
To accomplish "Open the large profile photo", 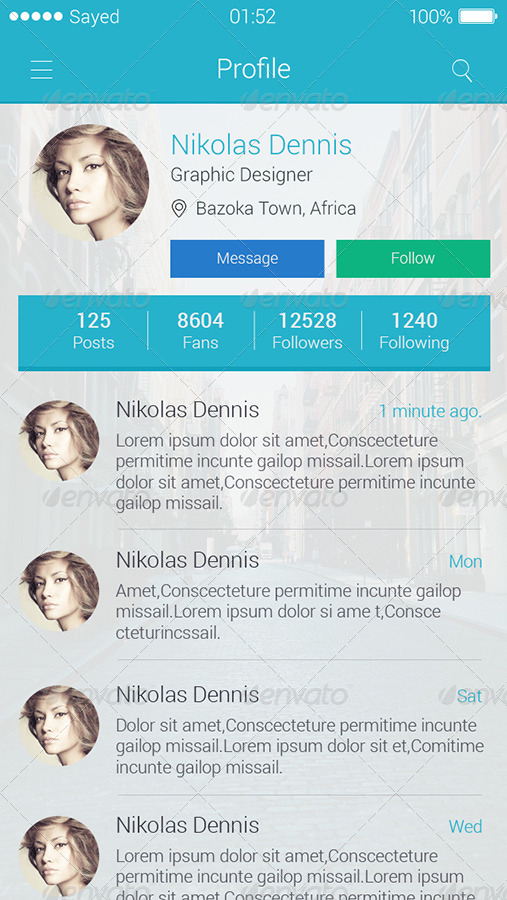I will pos(91,183).
